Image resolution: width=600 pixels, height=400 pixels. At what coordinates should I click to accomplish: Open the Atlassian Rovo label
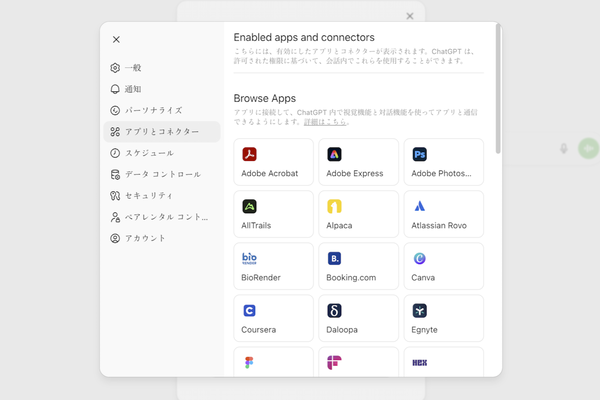click(439, 225)
